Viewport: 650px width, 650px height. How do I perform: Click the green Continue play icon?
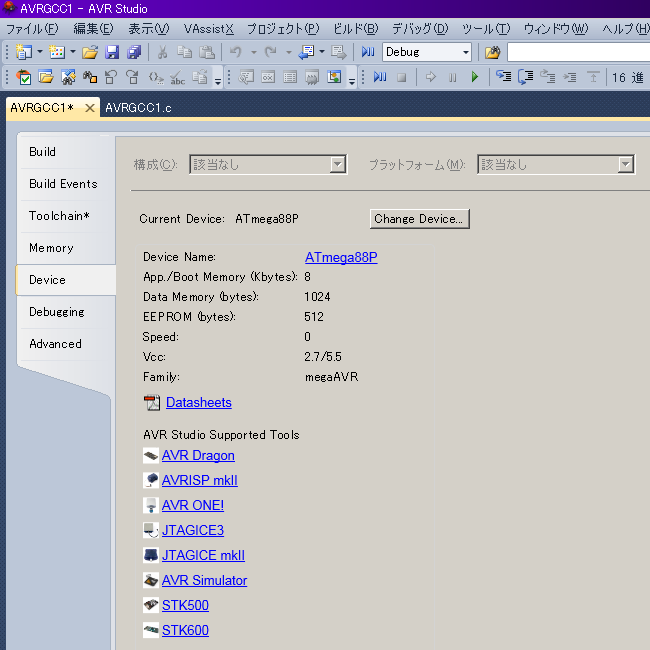[x=475, y=77]
